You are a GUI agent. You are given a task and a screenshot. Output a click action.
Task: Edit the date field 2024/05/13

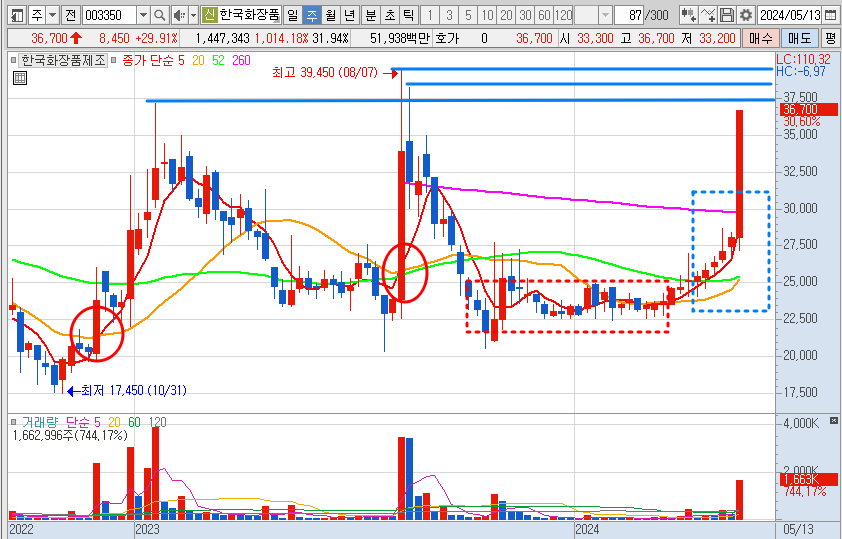[789, 15]
